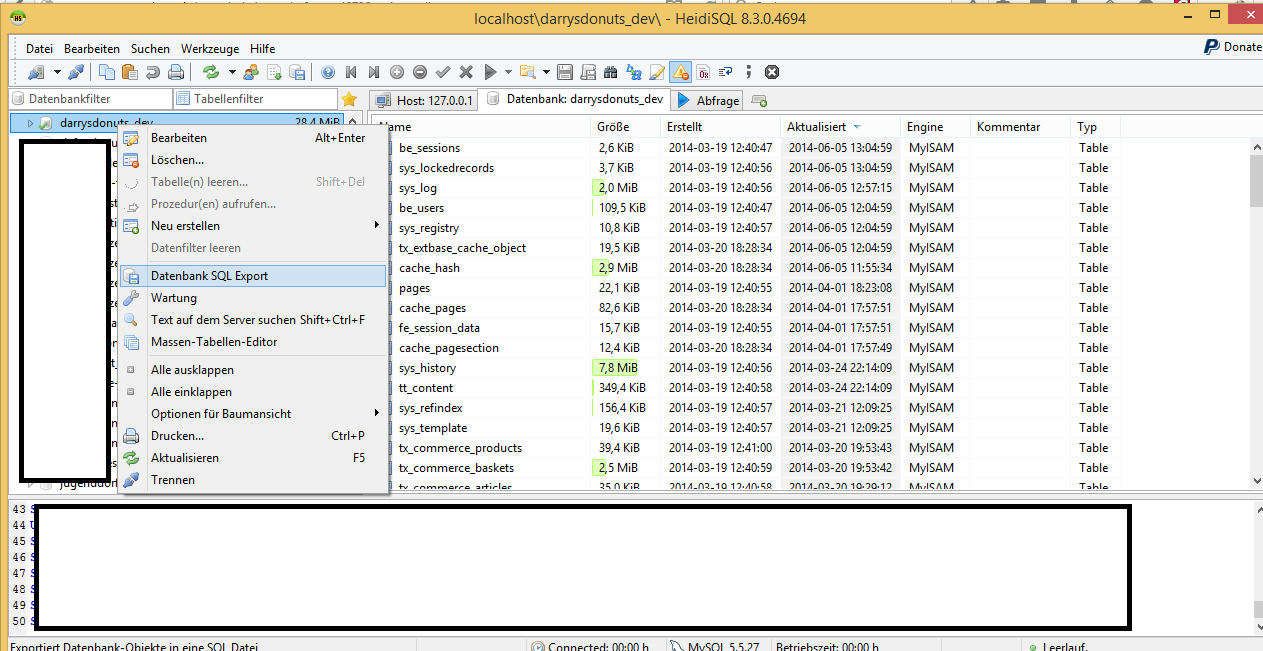Select Massen-Tabellen-Editor entry
Image resolution: width=1263 pixels, height=651 pixels.
[252, 342]
